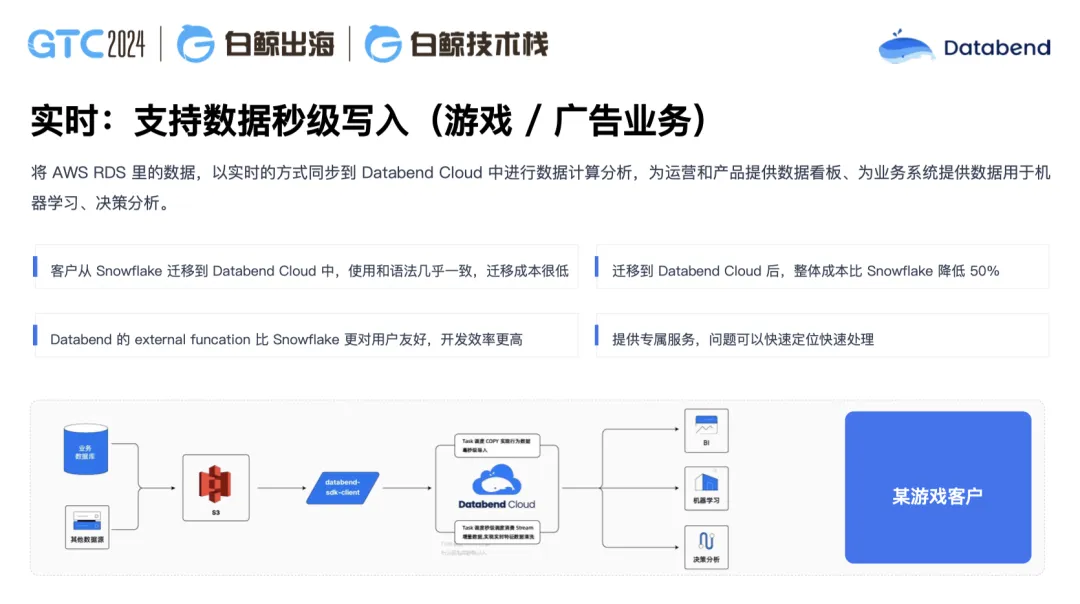Viewport: 1080px width, 604px height.
Task: Click the GTC 2024 logo
Action: point(87,44)
